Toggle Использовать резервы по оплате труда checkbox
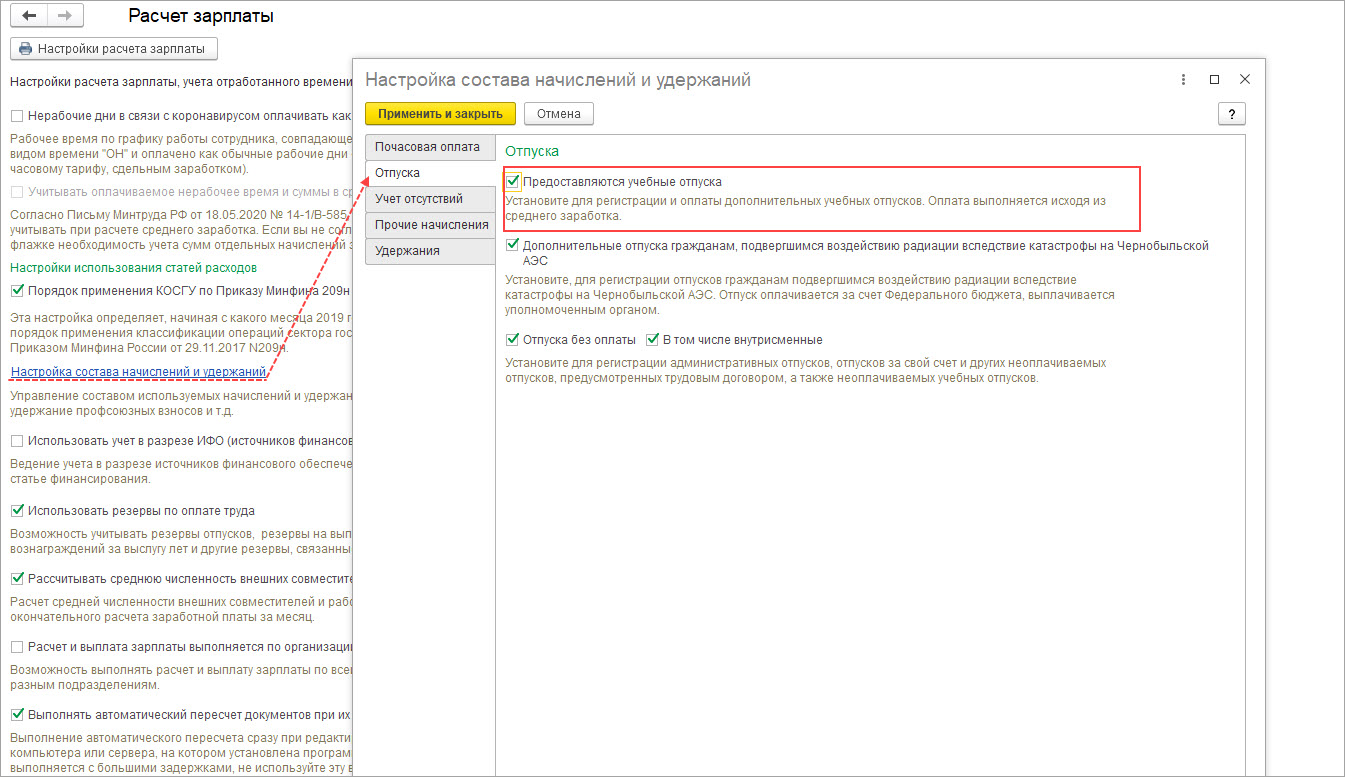The image size is (1345, 777). 17,510
